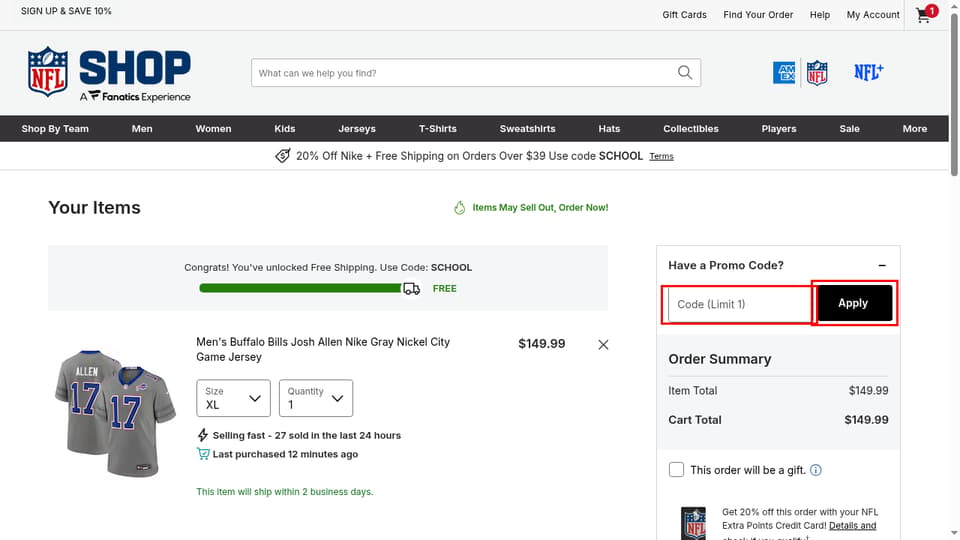The width and height of the screenshot is (960, 540).
Task: Open the Players menu
Action: tap(779, 129)
